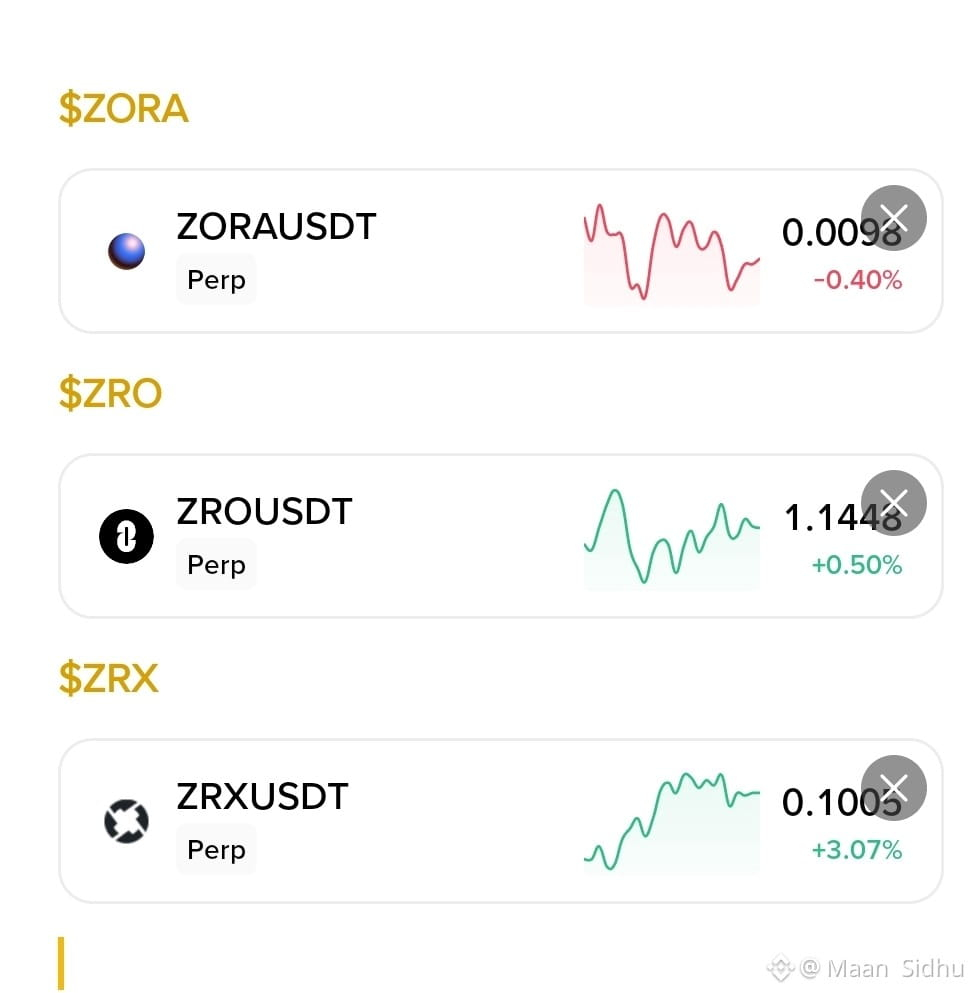Click the +3.07% change on ZRXUSDT
Screen dimensions: 972x993
click(x=857, y=849)
